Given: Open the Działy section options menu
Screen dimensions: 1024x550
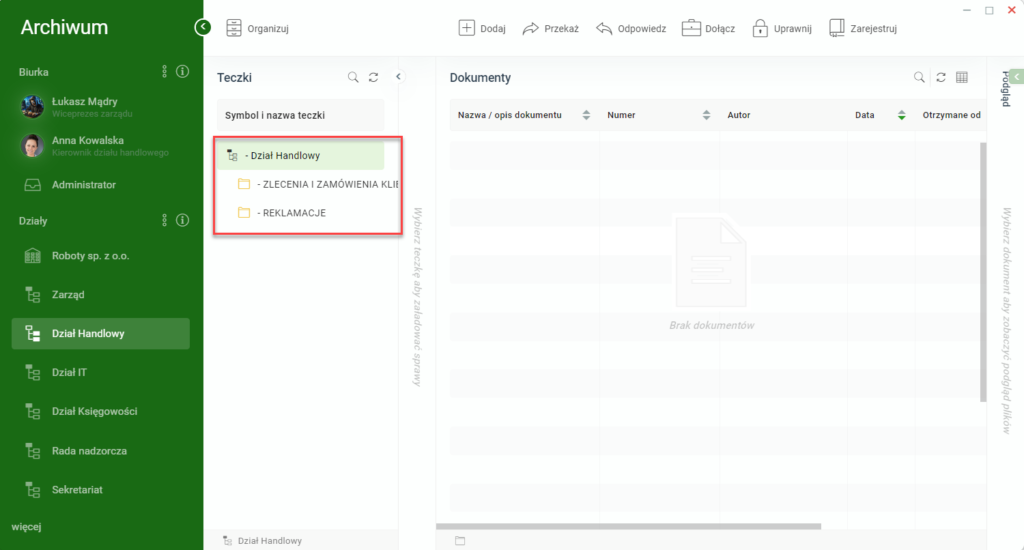Looking at the screenshot, I should [165, 221].
